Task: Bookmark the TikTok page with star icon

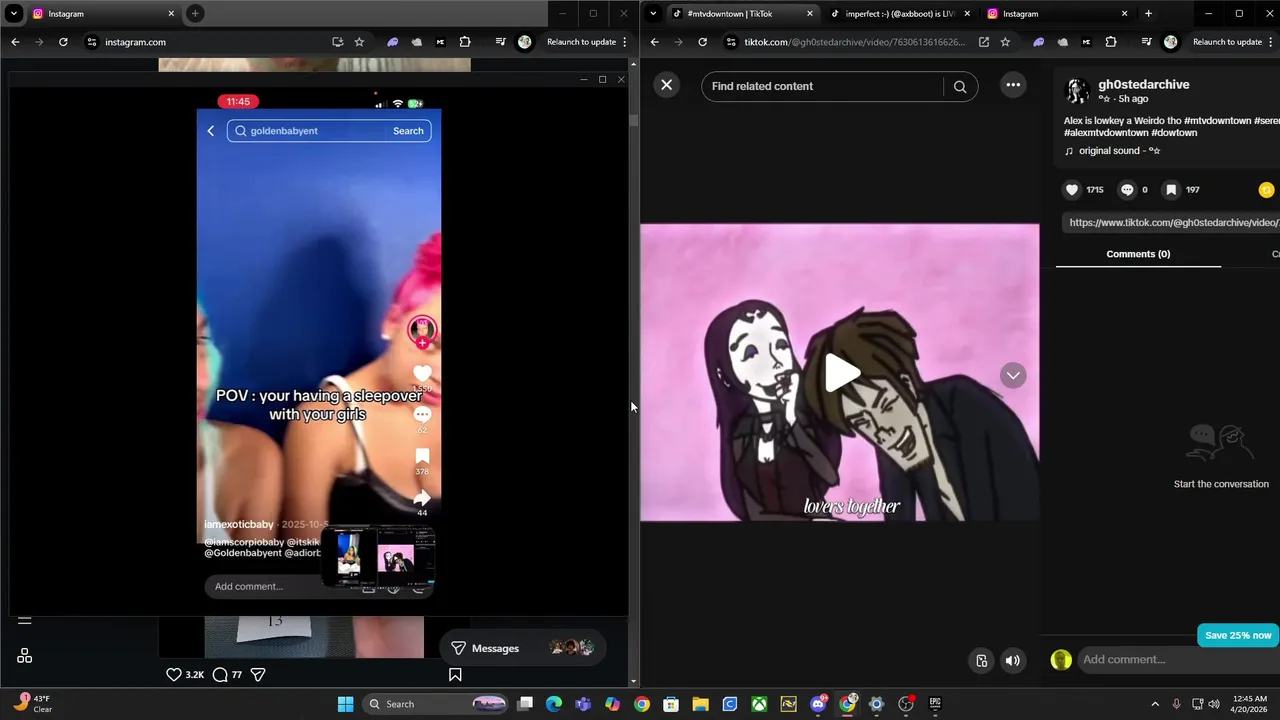Action: click(x=1005, y=42)
